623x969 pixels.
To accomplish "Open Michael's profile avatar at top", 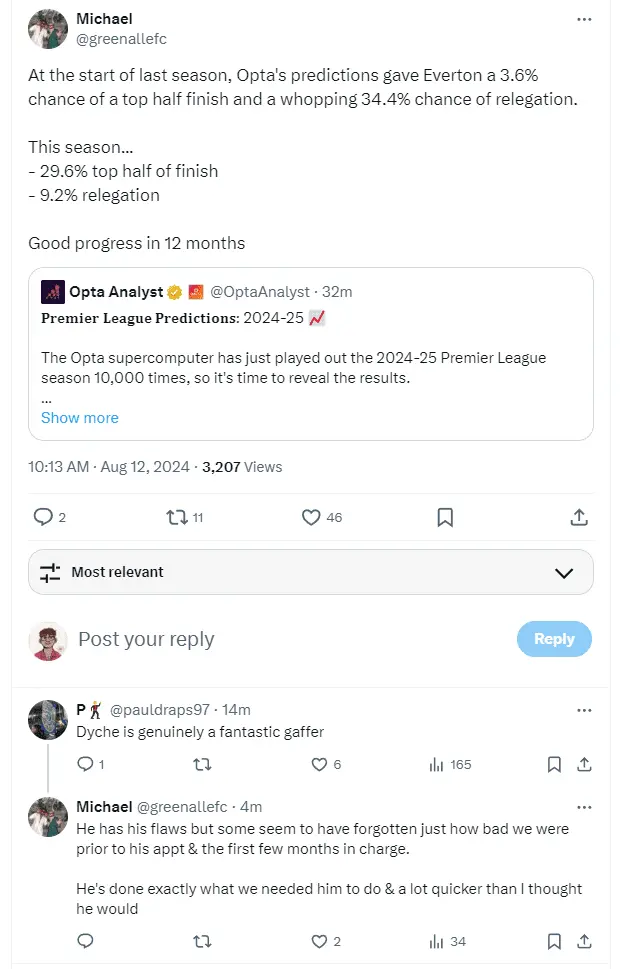I will click(47, 29).
